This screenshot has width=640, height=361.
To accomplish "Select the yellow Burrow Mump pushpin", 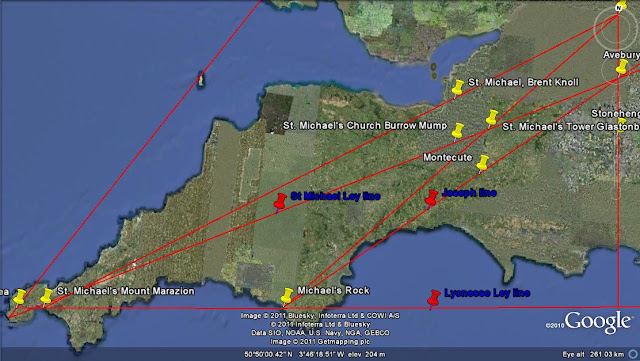I will tap(458, 131).
